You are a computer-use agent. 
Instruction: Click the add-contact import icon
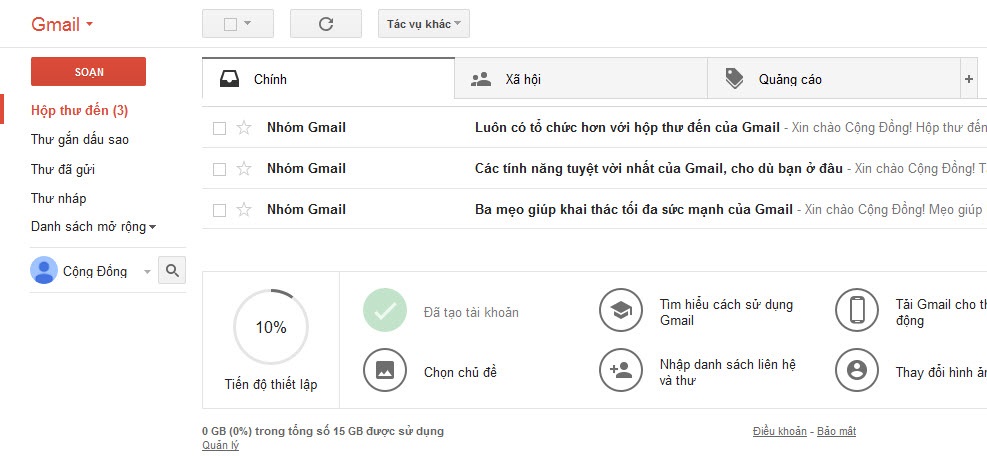point(621,370)
